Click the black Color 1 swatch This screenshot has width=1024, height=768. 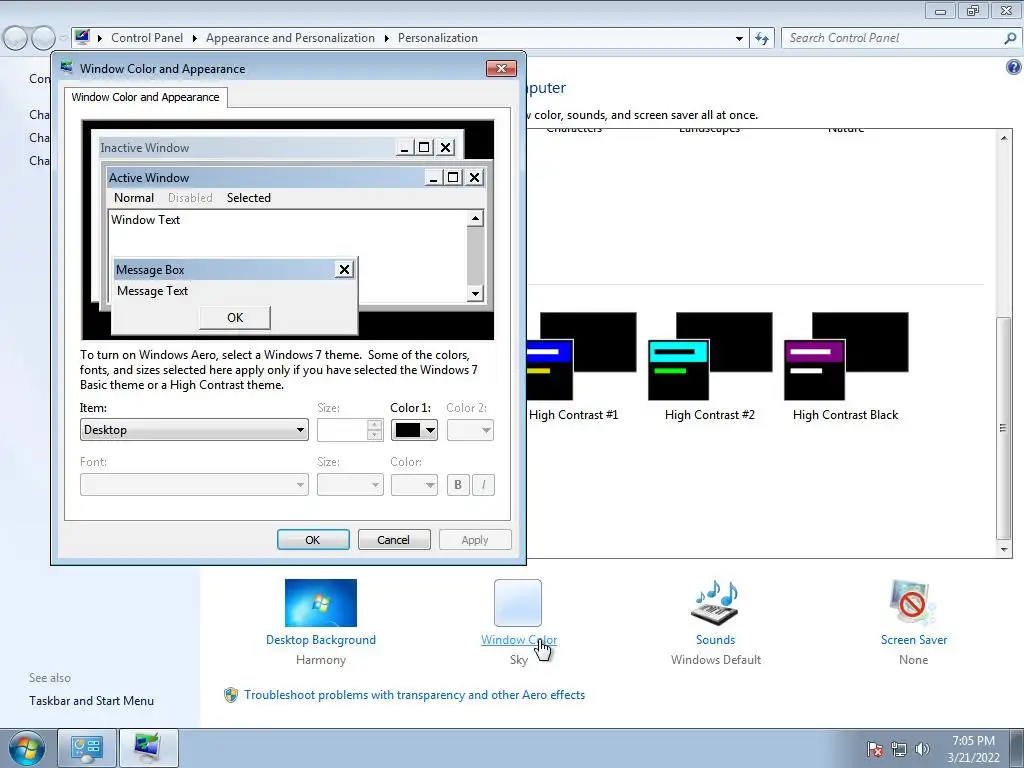(x=408, y=430)
